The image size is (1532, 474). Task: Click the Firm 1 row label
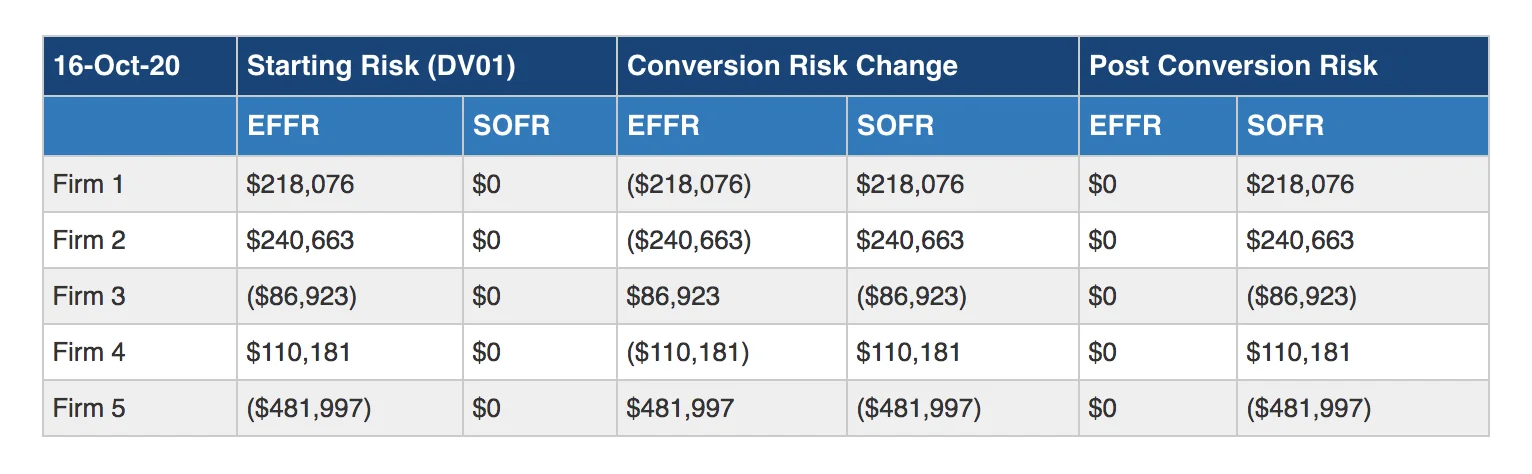89,184
